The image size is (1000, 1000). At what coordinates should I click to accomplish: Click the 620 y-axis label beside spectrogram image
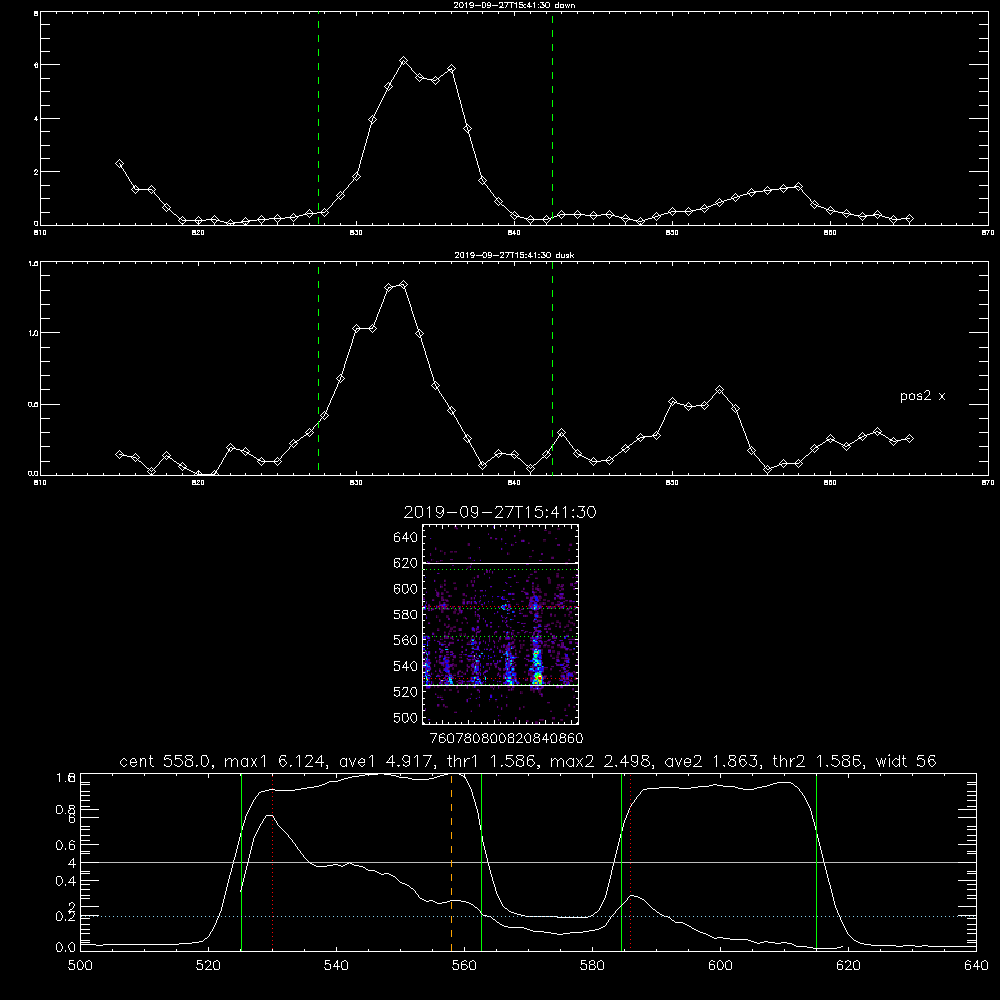(x=406, y=563)
